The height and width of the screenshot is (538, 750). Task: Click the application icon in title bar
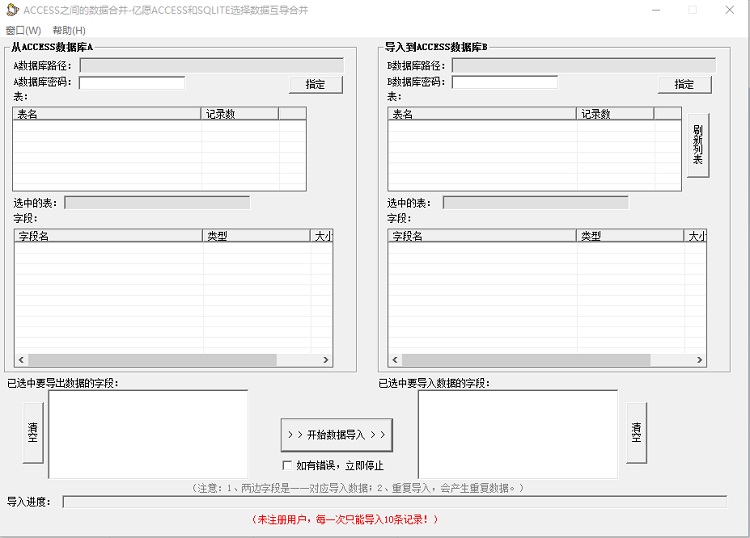tap(12, 10)
